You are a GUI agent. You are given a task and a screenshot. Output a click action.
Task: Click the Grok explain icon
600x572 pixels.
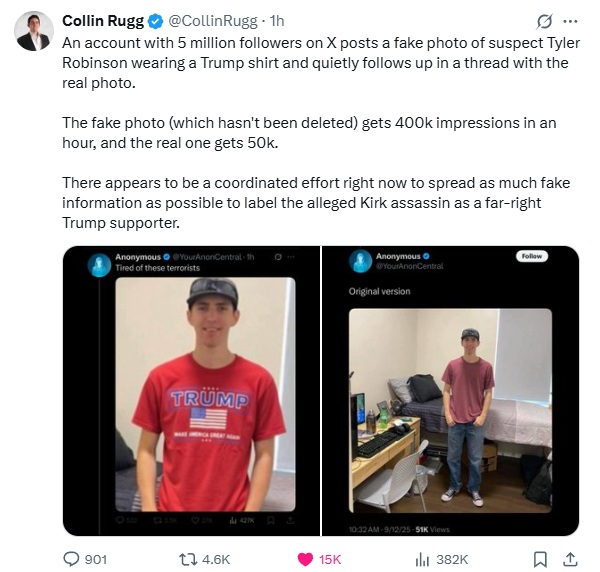[x=544, y=21]
